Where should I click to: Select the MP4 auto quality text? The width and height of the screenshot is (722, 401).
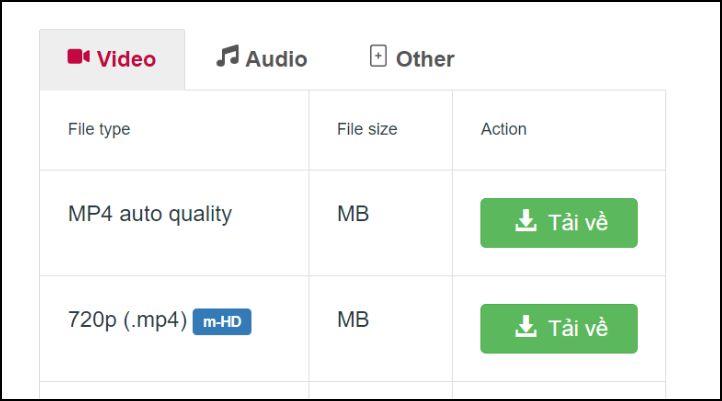150,214
